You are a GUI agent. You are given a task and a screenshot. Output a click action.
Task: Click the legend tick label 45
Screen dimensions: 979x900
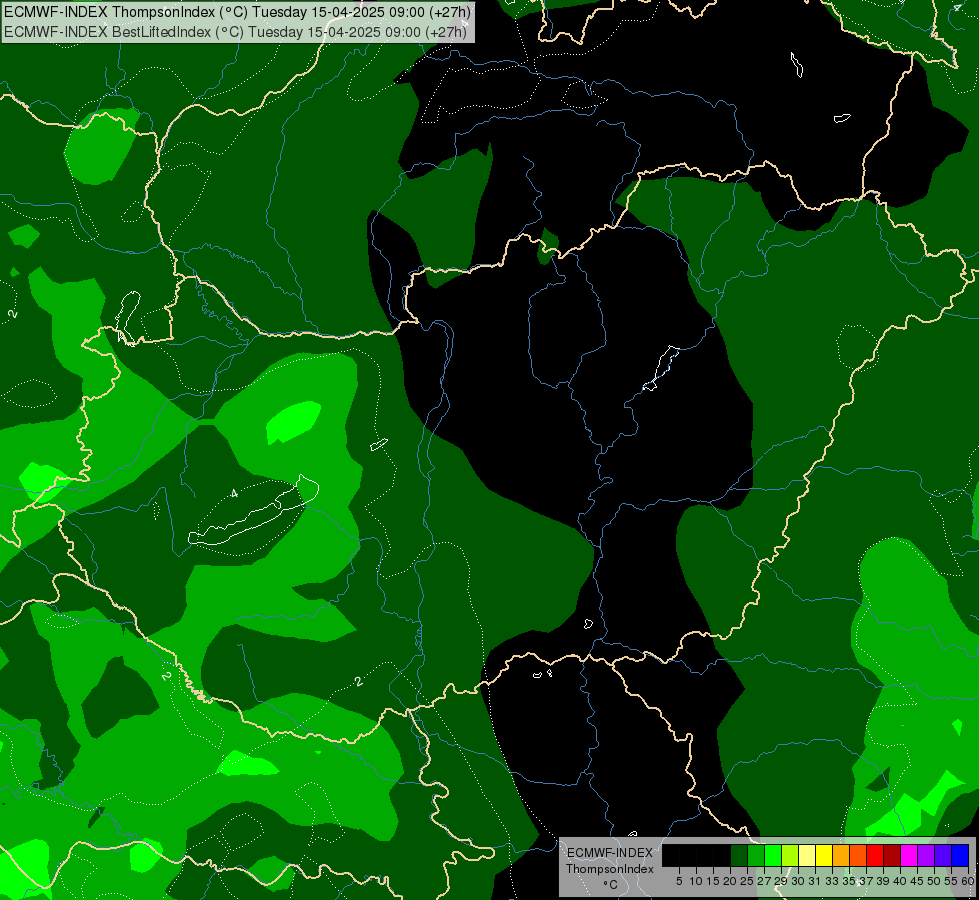coord(917,881)
